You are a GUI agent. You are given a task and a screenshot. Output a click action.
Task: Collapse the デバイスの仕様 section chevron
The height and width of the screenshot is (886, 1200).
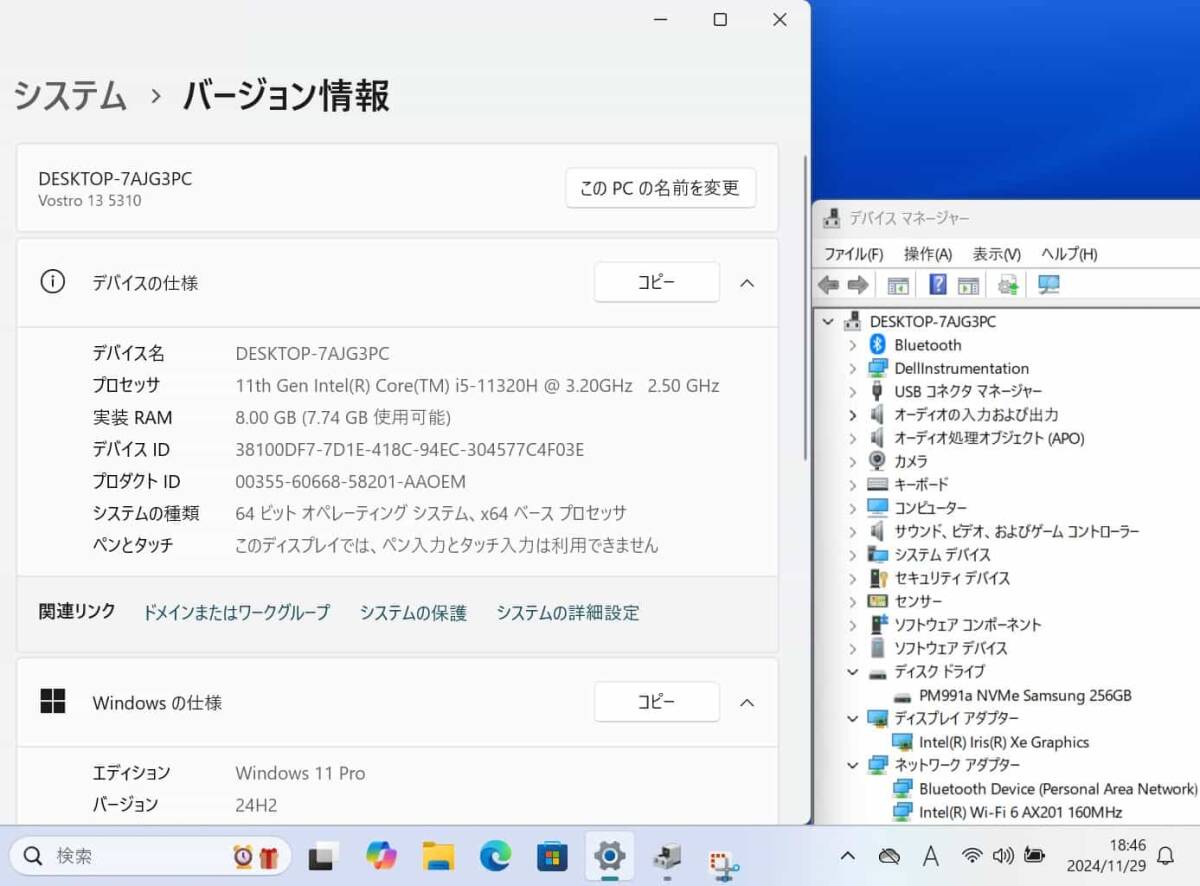[x=746, y=283]
